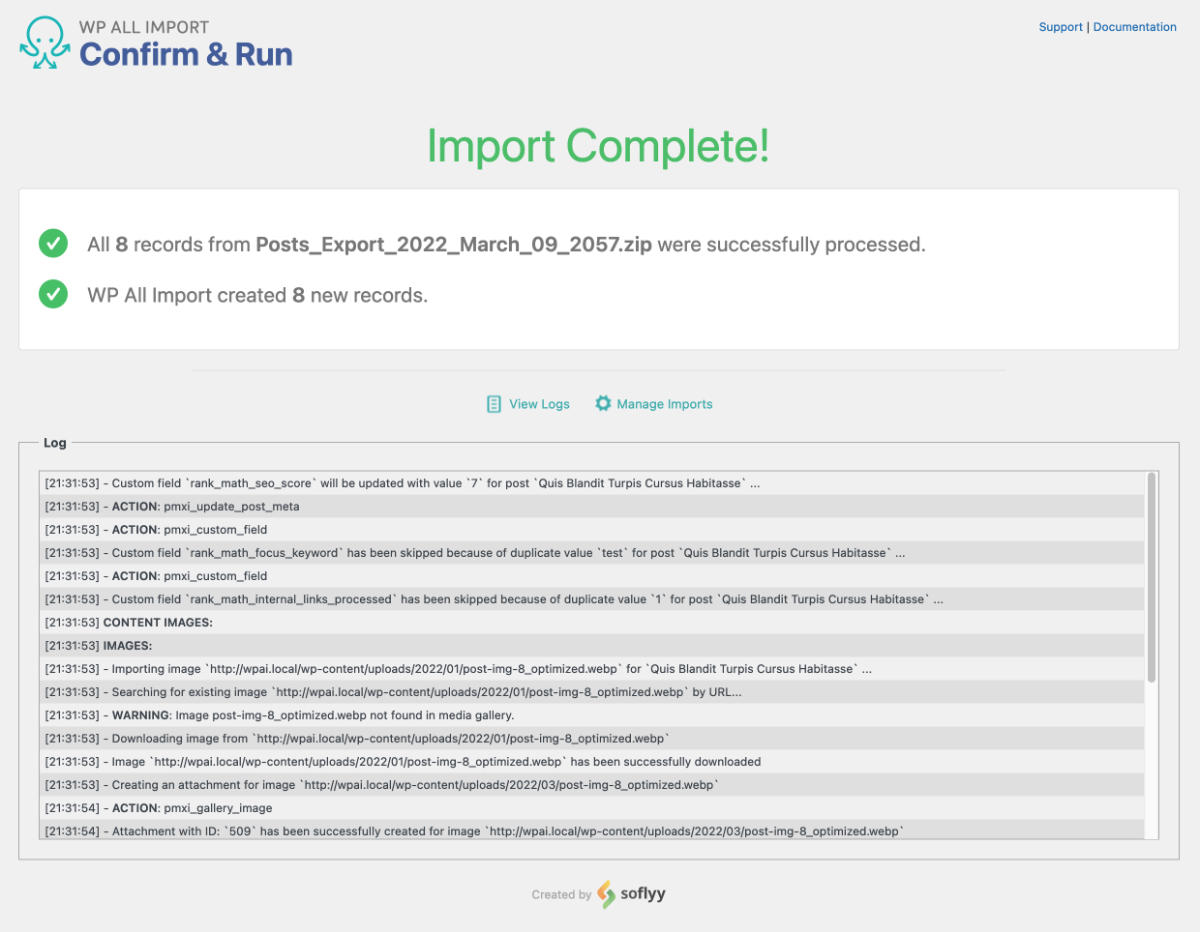Viewport: 1200px width, 932px height.
Task: Click the rank_math_seo_score log line
Action: click(592, 483)
